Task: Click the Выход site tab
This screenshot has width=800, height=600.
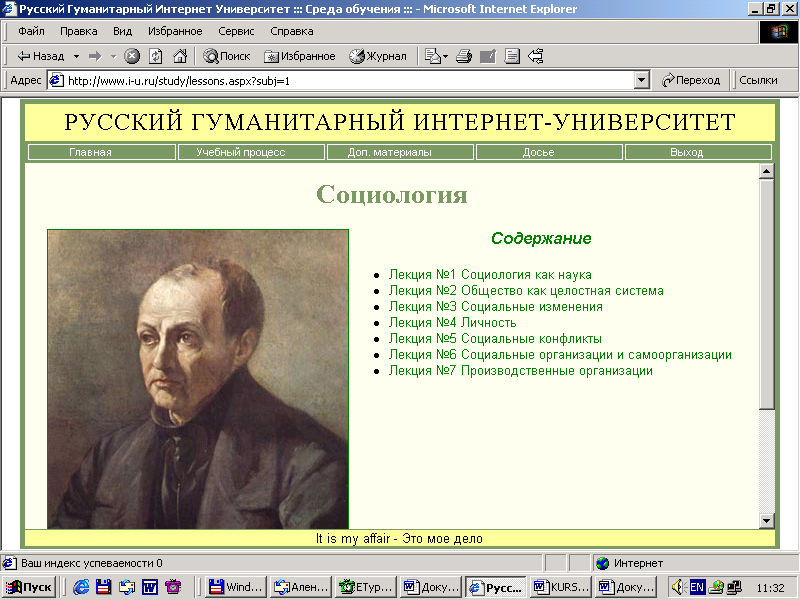Action: click(x=698, y=152)
